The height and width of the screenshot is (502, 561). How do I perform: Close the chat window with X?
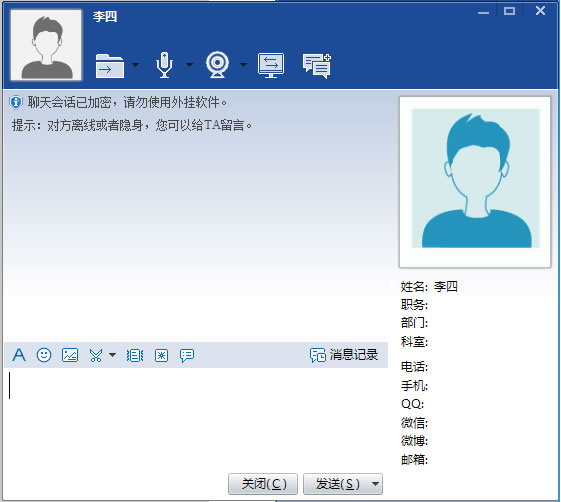(540, 11)
